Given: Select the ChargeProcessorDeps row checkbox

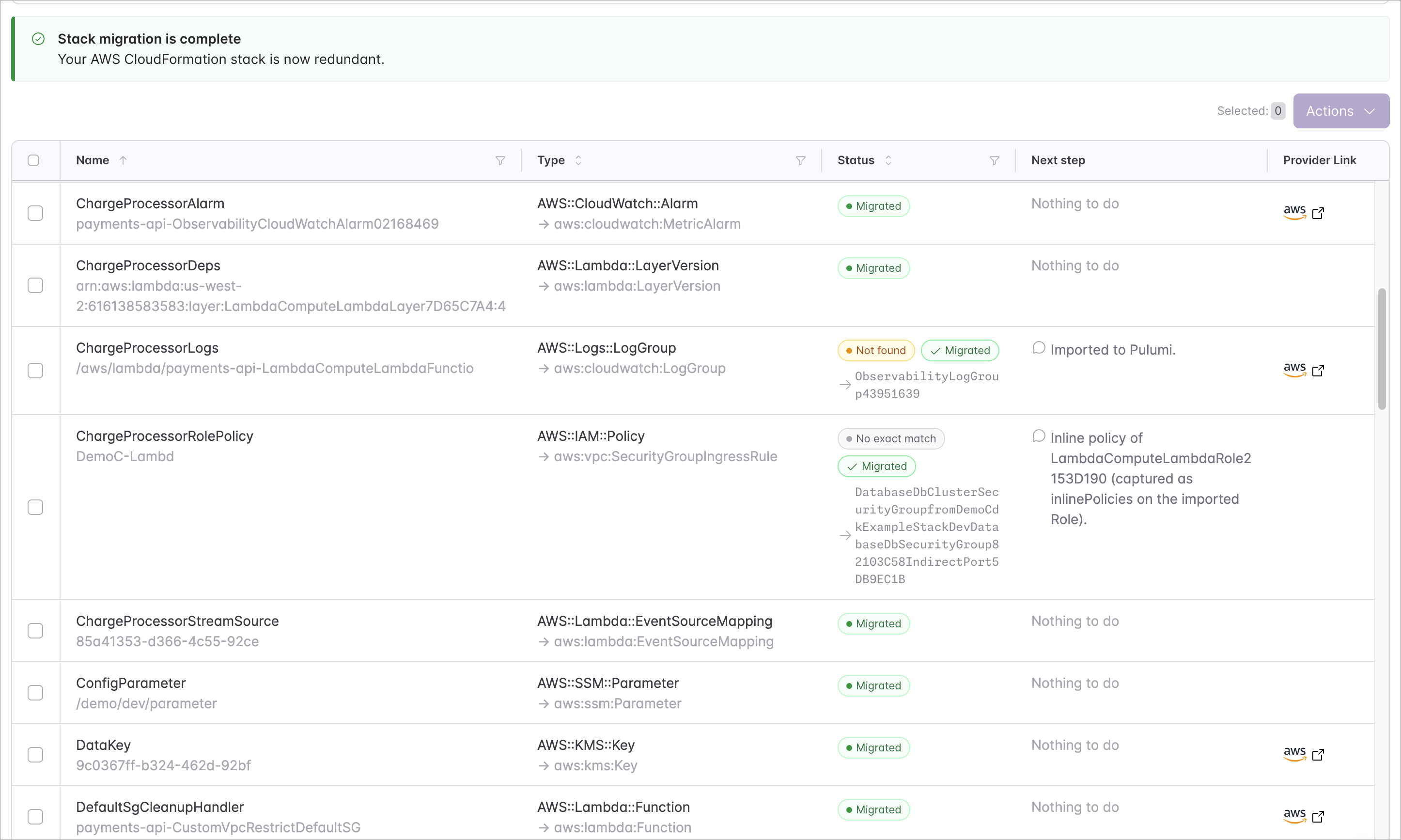Looking at the screenshot, I should [35, 285].
